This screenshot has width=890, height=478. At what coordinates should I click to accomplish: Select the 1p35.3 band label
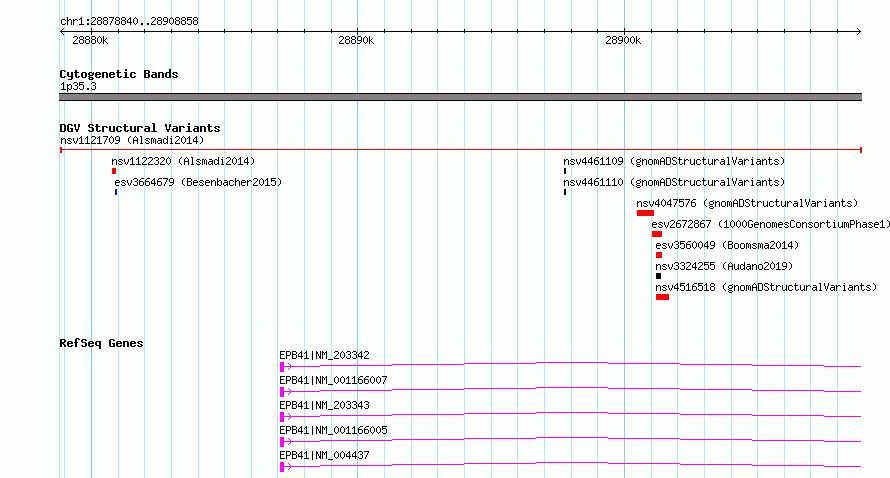coord(78,86)
